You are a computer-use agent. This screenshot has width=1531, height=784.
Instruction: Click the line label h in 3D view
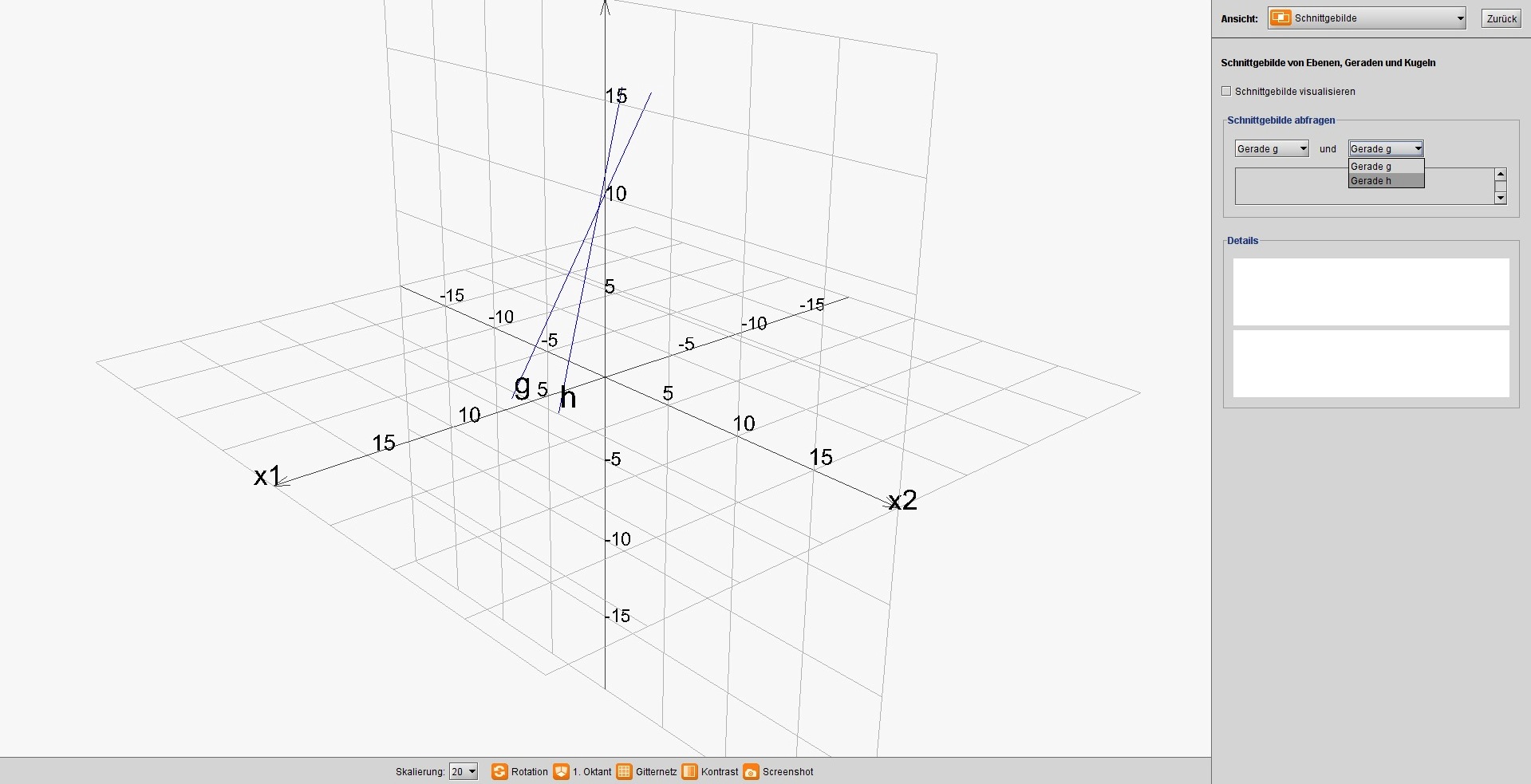(x=567, y=397)
